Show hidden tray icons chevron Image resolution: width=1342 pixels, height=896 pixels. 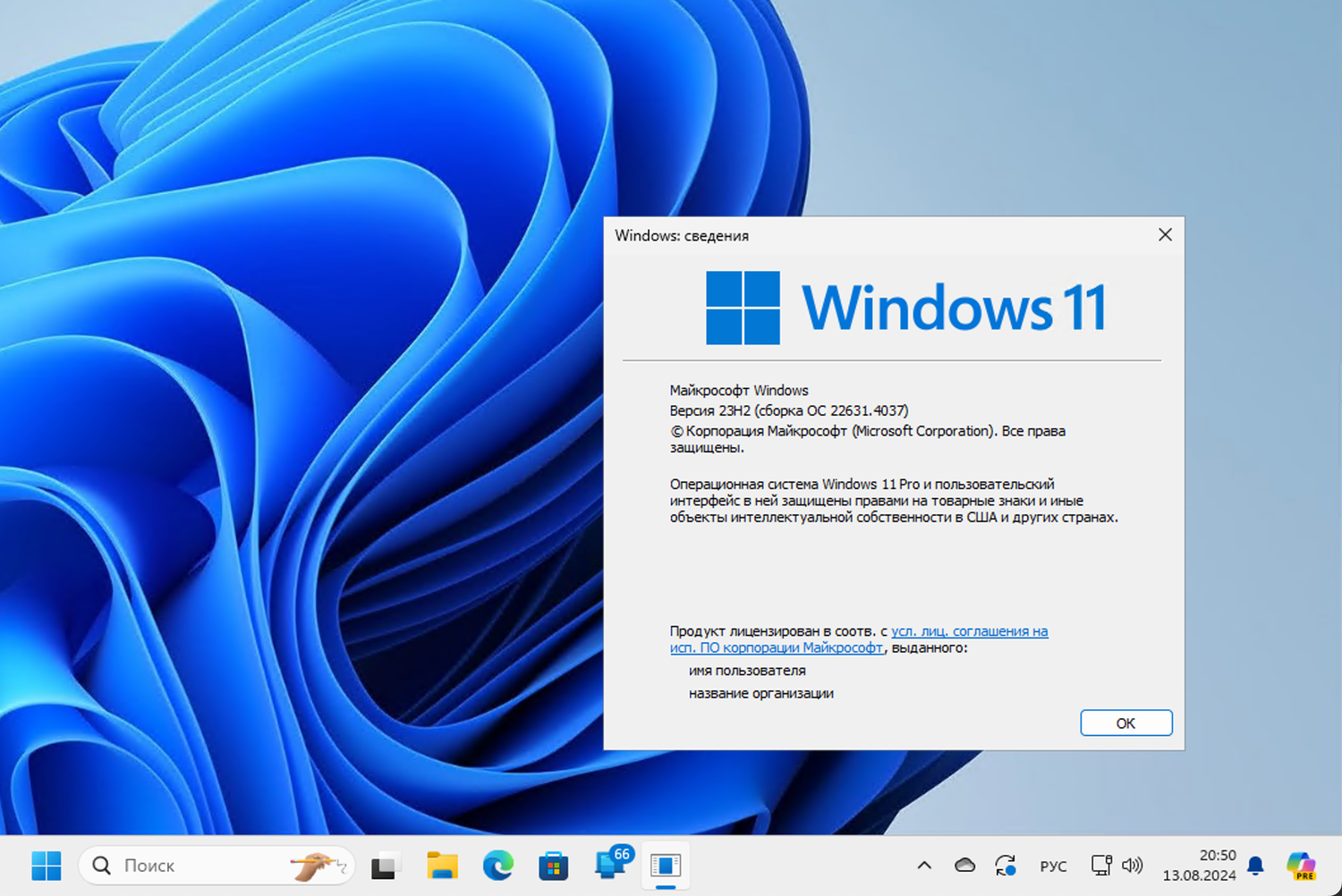click(x=924, y=866)
